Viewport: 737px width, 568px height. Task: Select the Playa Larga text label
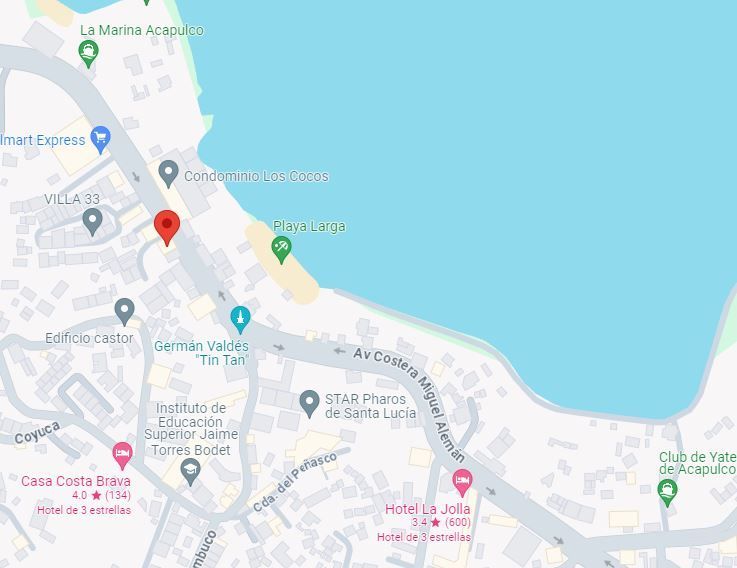pyautogui.click(x=309, y=226)
